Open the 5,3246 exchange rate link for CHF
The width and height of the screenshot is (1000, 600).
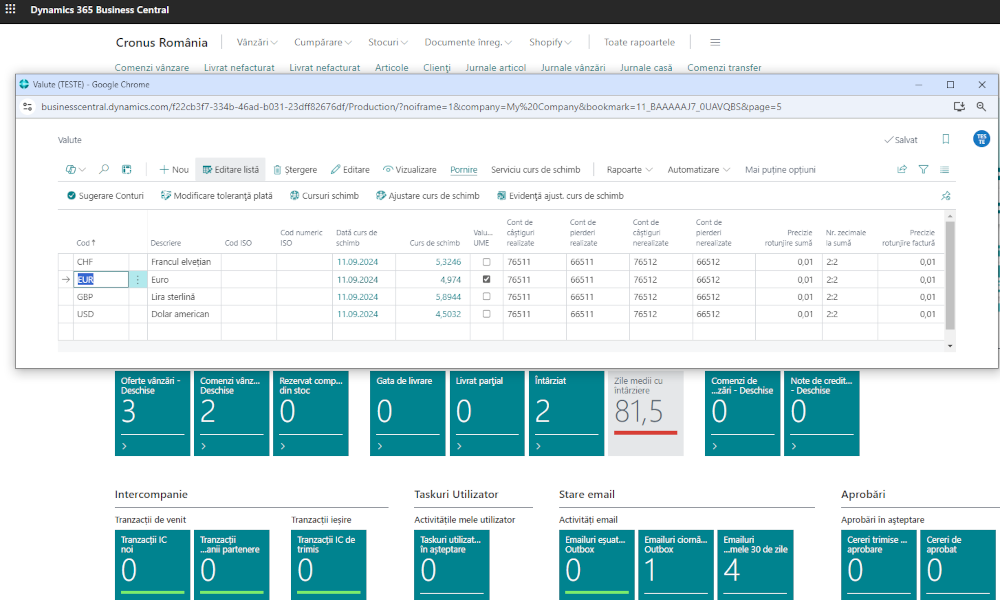pyautogui.click(x=447, y=262)
